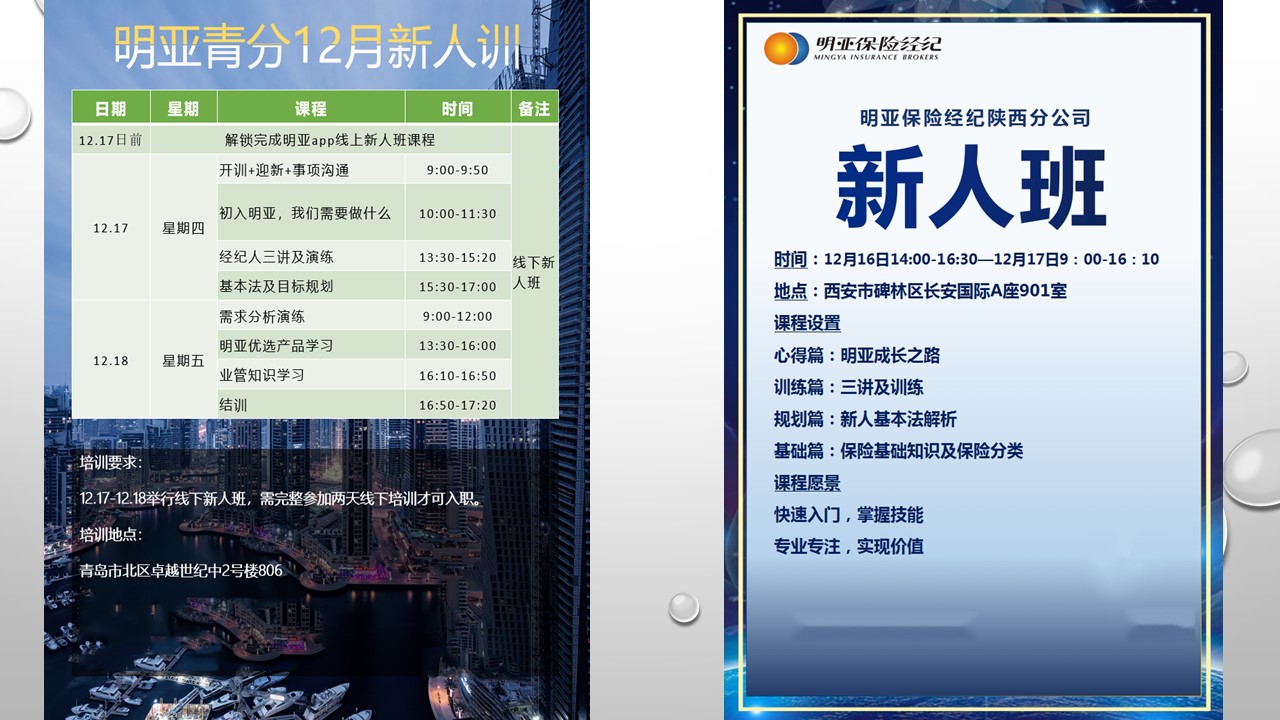Select the 课程愿景 heading
This screenshot has width=1280, height=720.
coord(807,483)
